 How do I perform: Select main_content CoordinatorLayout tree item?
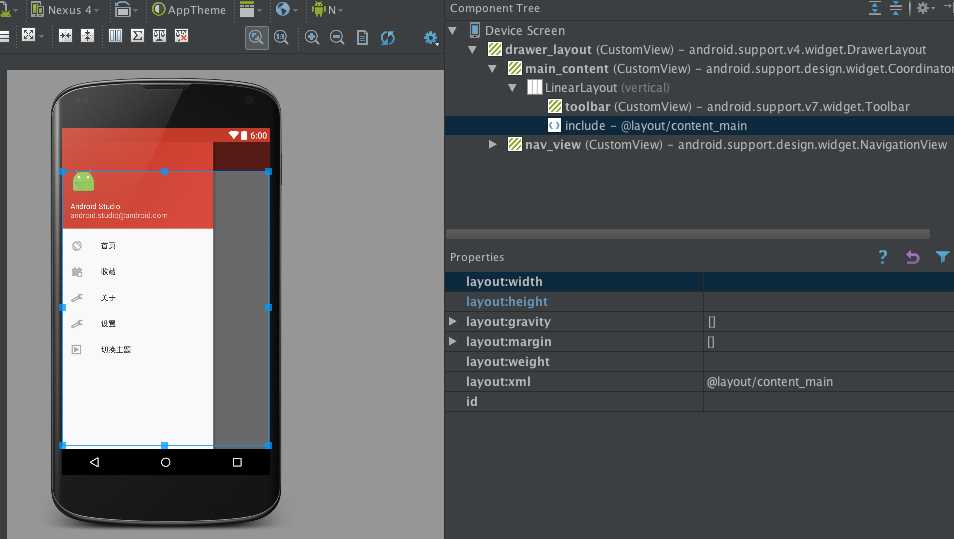pyautogui.click(x=730, y=69)
